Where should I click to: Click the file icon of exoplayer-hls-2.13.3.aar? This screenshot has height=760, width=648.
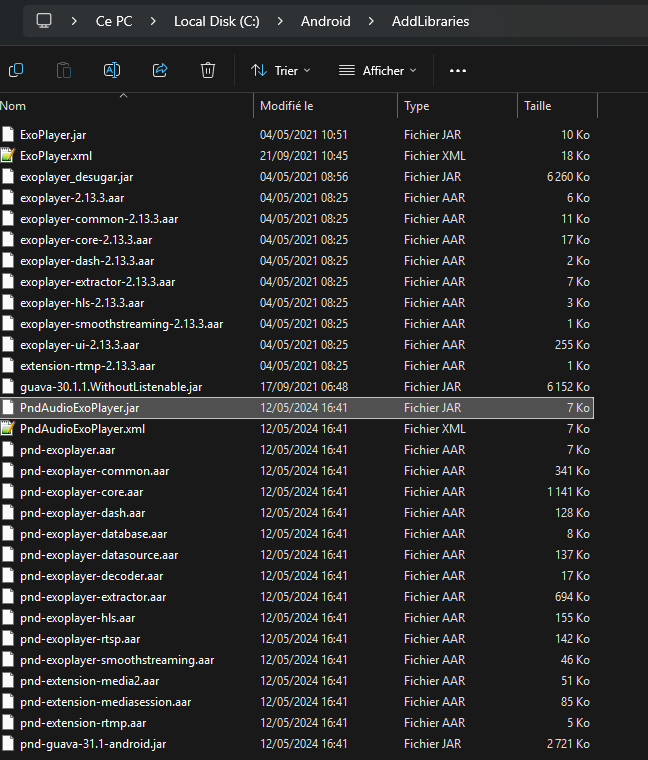8,302
